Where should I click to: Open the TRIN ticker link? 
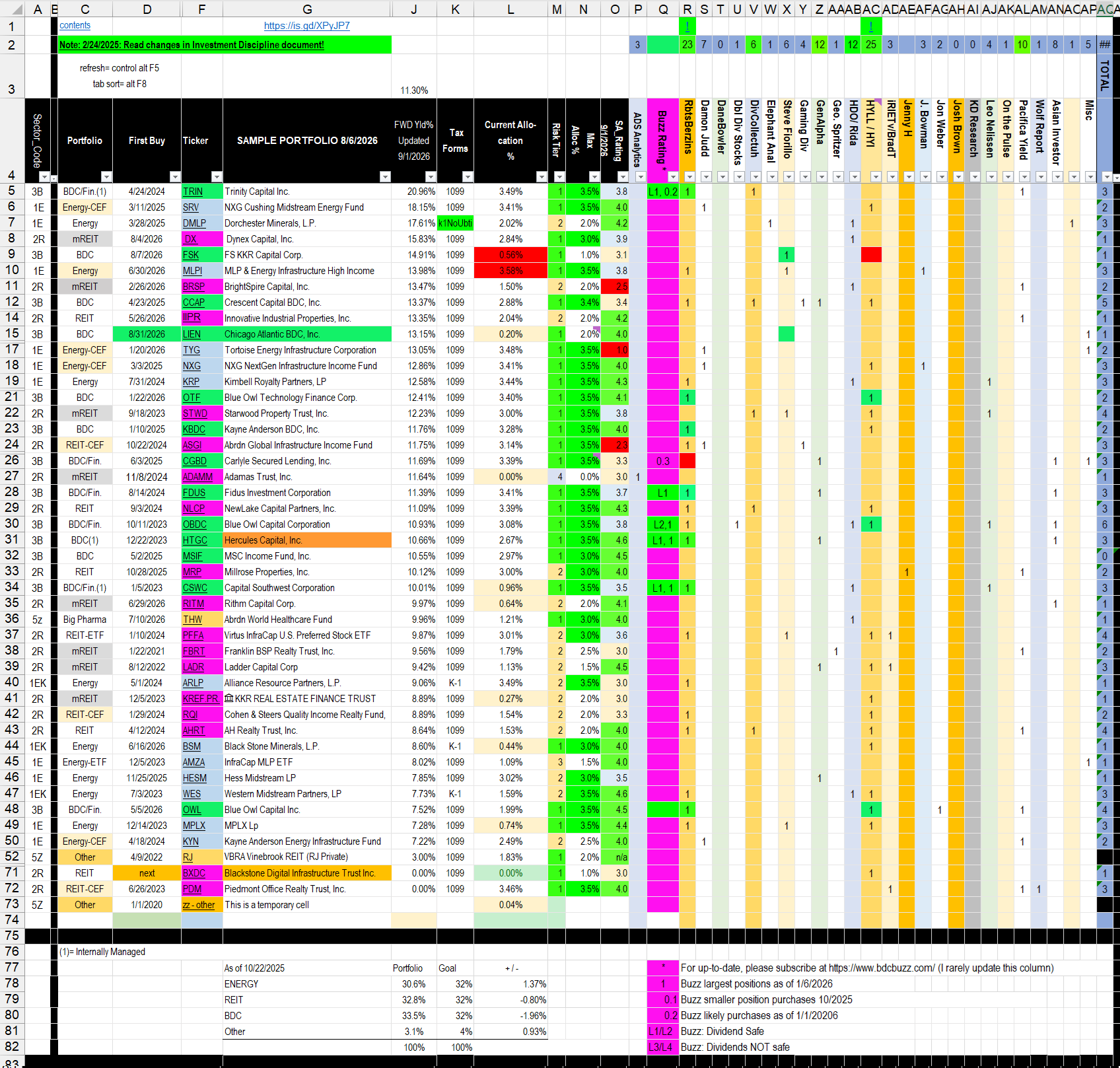(x=193, y=192)
